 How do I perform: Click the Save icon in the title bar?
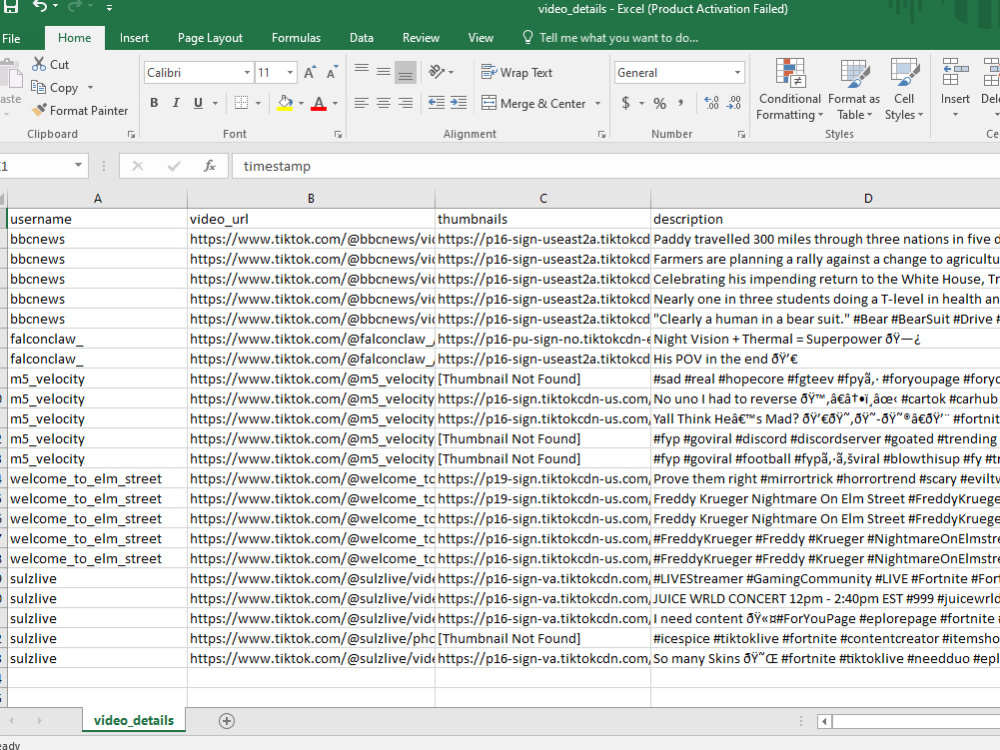(x=11, y=6)
